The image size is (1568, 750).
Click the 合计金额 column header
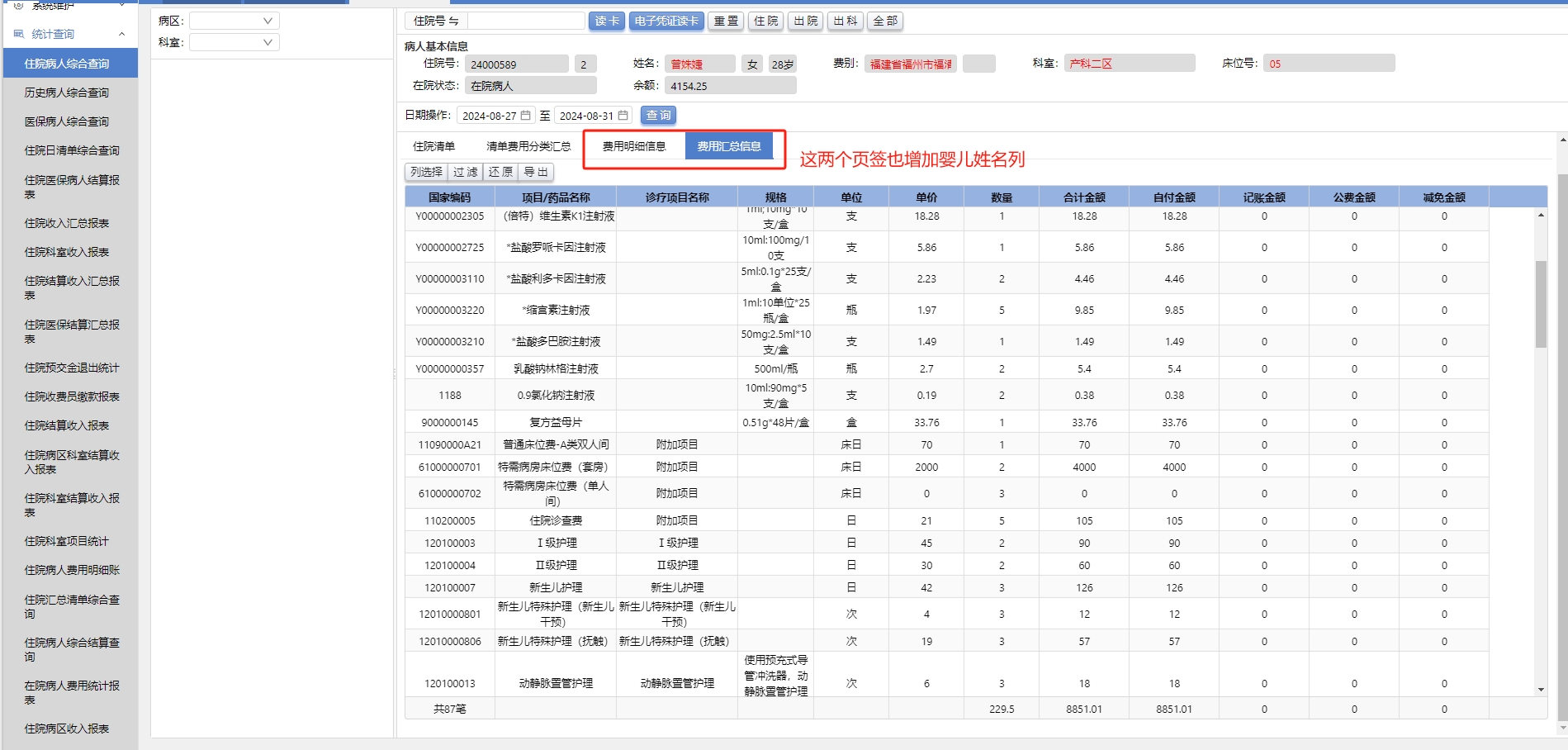point(1084,197)
